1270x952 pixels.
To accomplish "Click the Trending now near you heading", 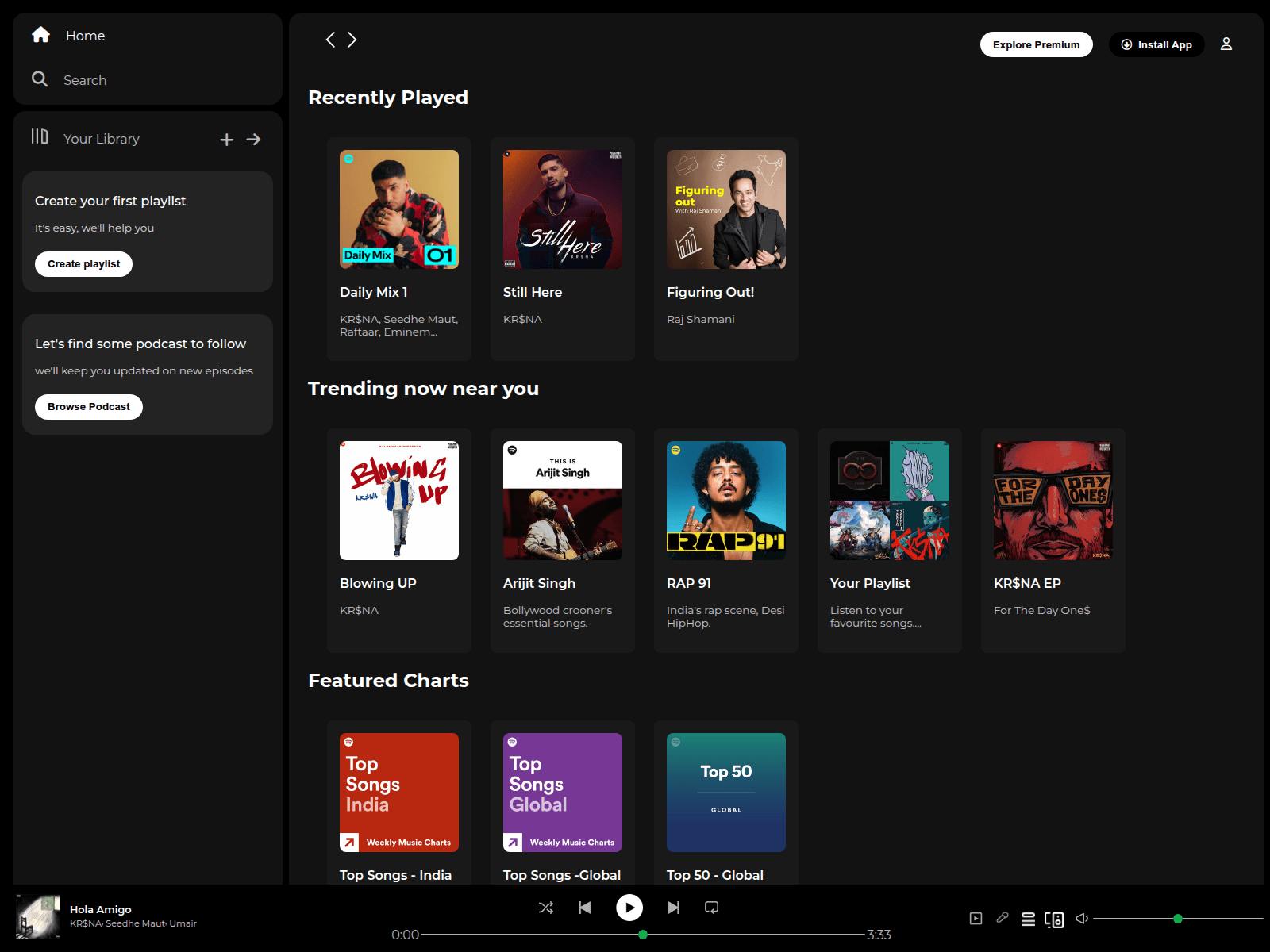I will pos(423,389).
